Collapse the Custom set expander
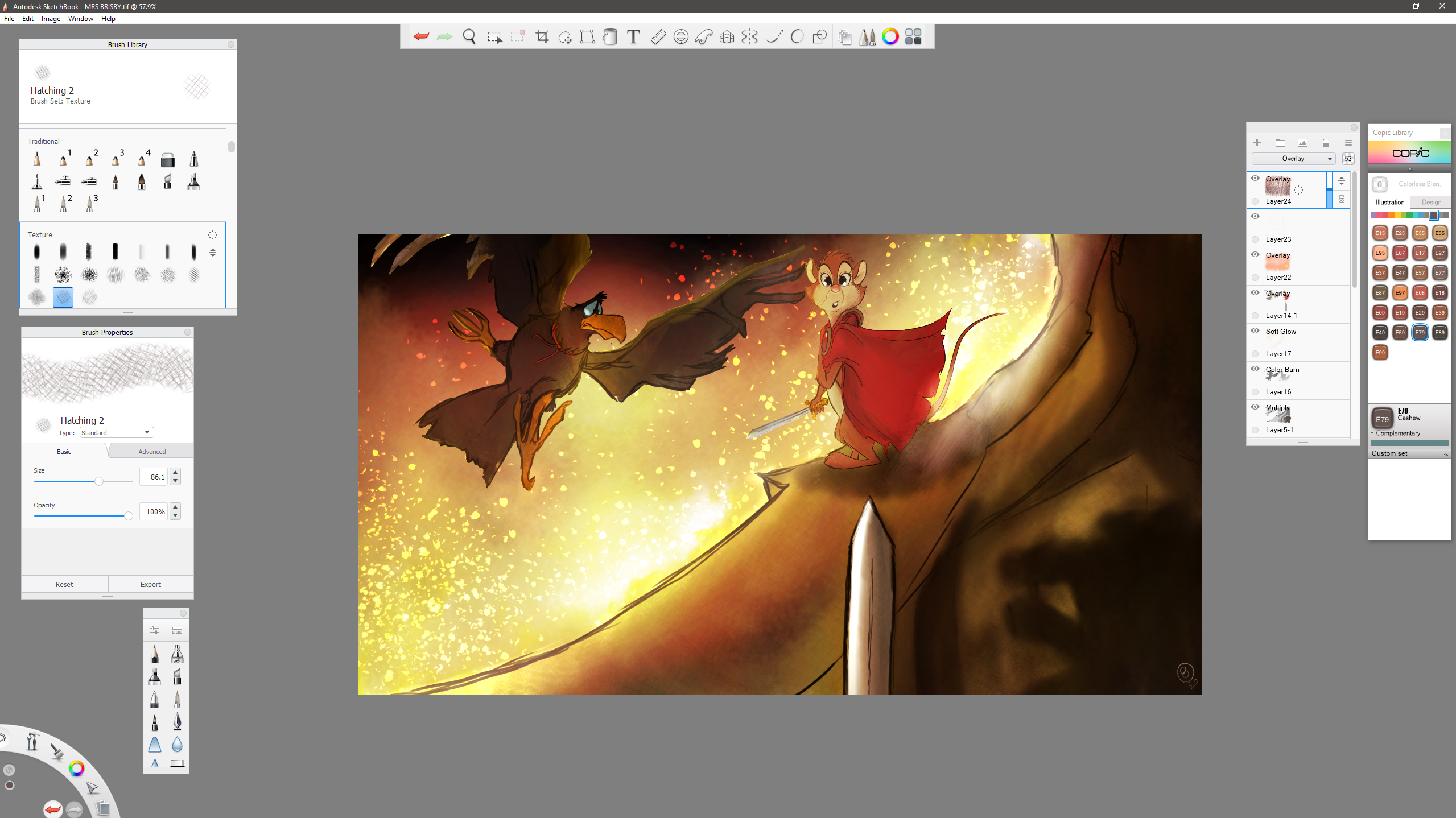The width and height of the screenshot is (1456, 818). 1445,454
